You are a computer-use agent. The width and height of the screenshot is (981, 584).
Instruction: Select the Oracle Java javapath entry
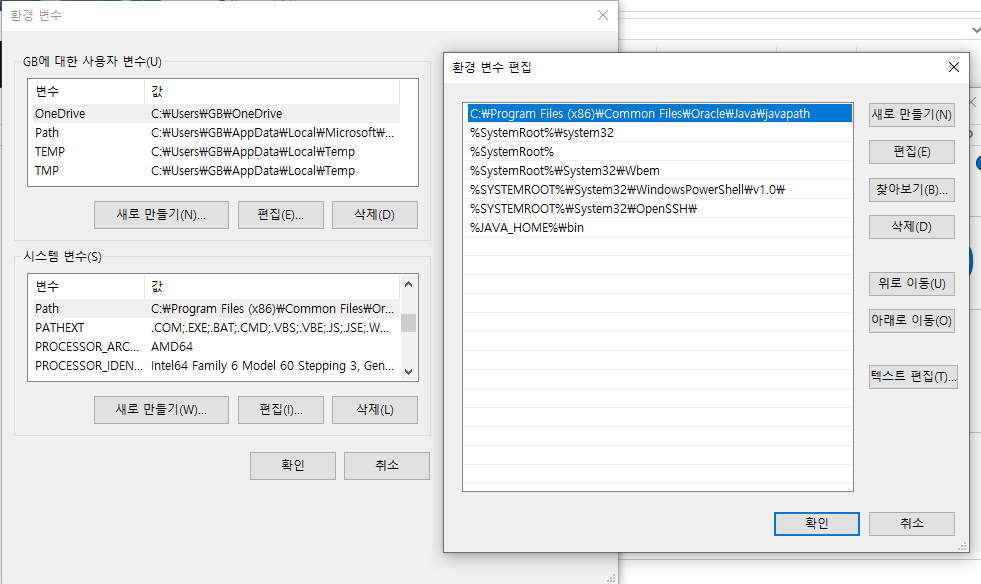point(659,113)
